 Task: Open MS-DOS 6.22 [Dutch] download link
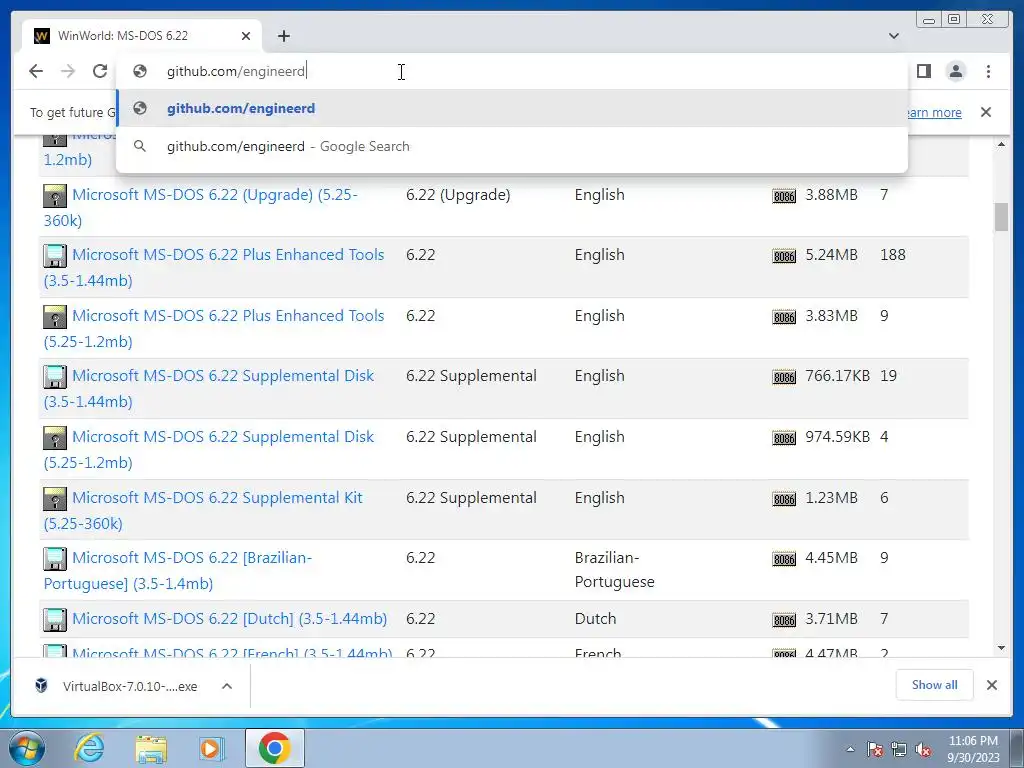pos(229,618)
